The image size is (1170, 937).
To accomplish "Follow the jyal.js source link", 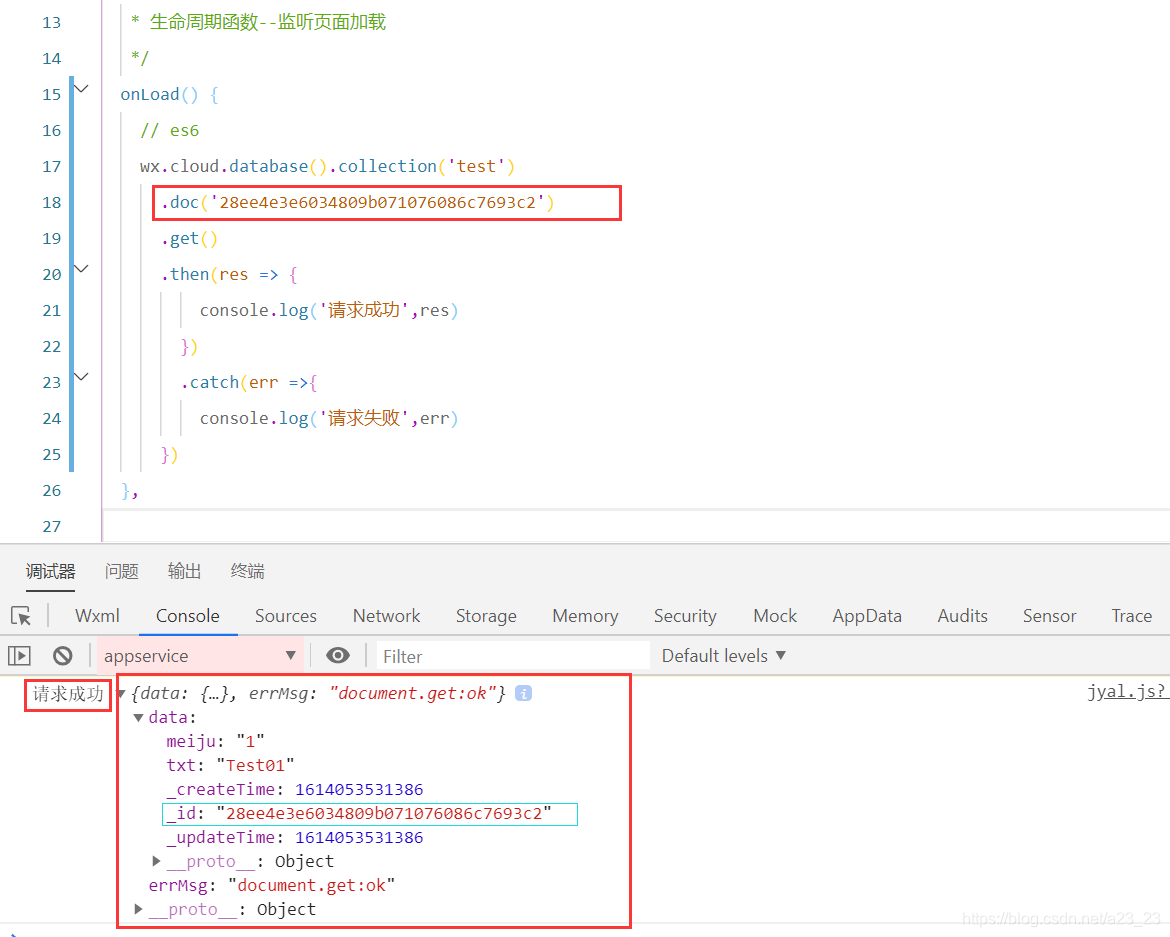I will (x=1127, y=692).
